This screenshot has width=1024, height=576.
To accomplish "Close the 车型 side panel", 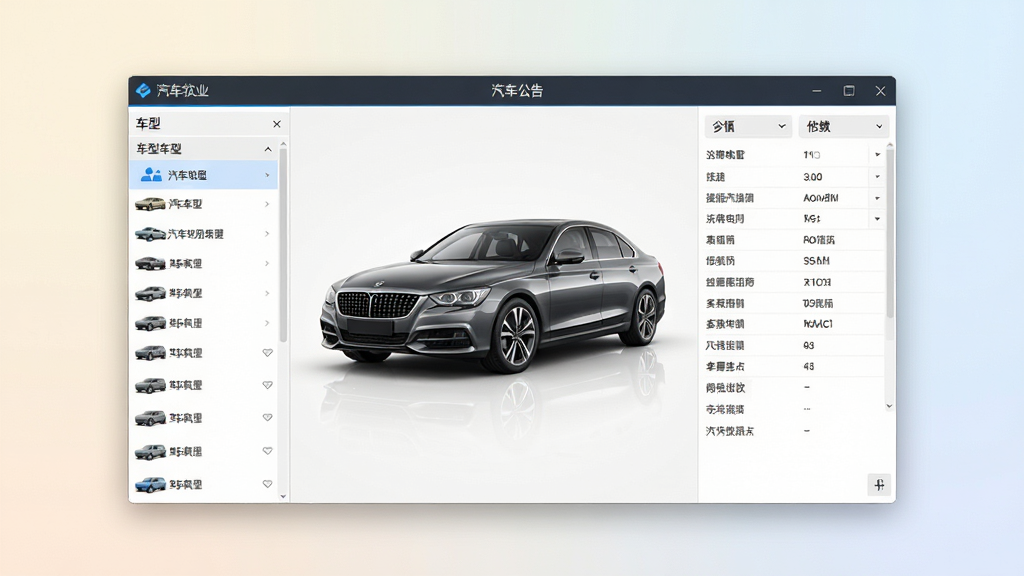I will (277, 124).
